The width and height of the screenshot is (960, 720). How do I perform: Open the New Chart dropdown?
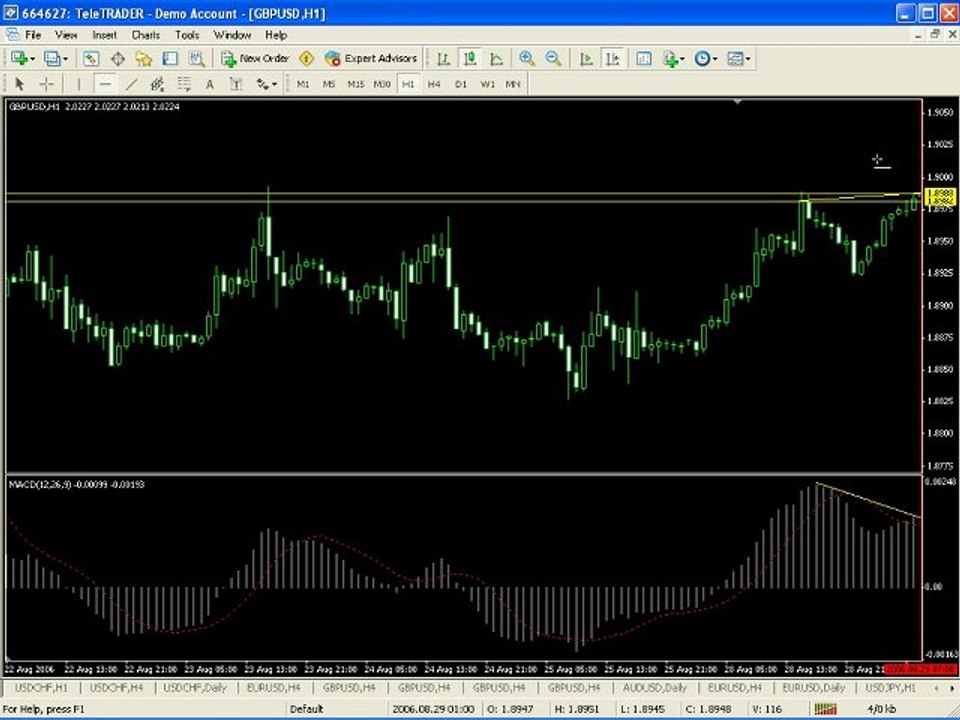tap(23, 59)
